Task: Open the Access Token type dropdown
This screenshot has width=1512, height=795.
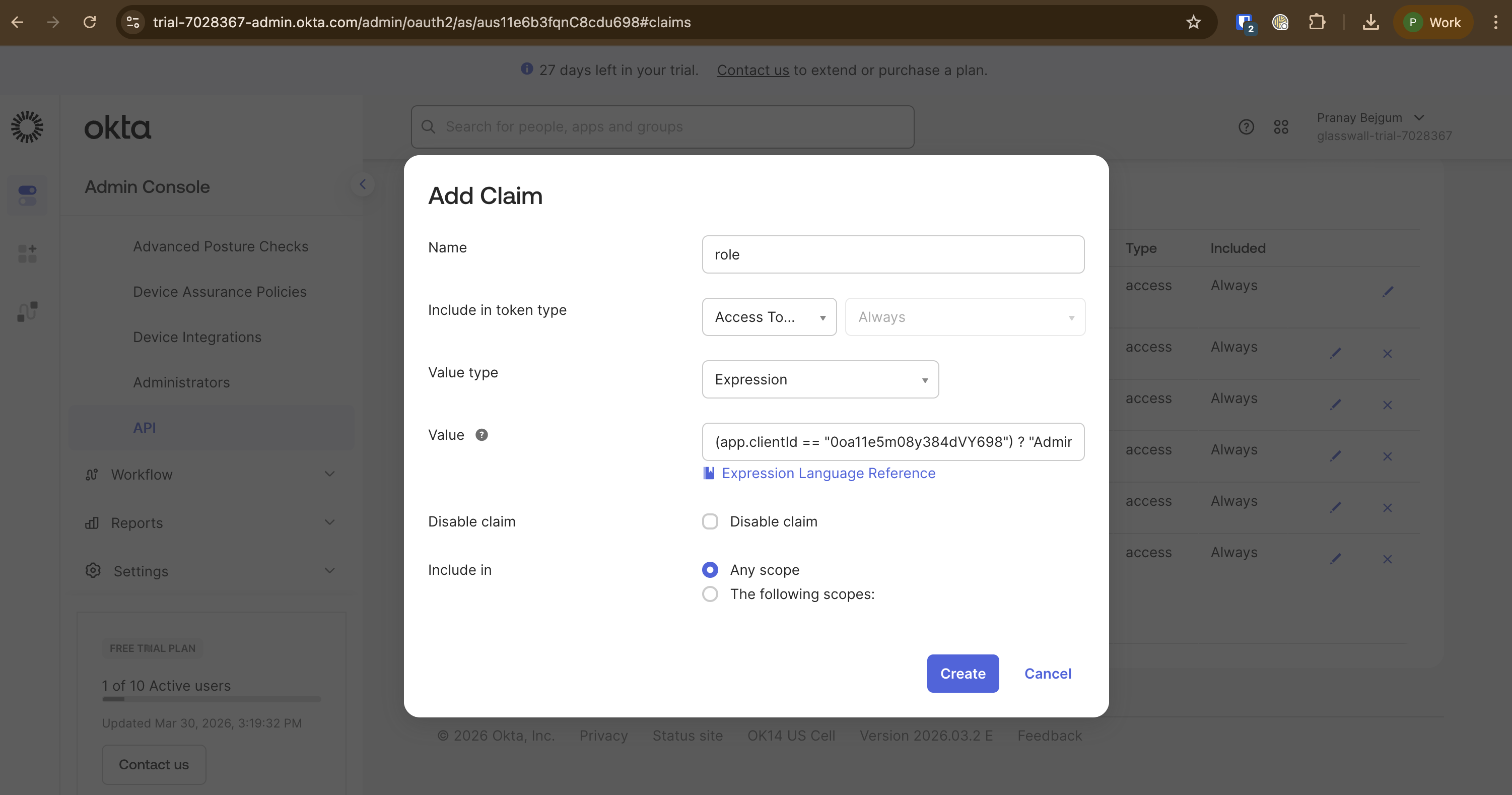Action: pos(769,317)
